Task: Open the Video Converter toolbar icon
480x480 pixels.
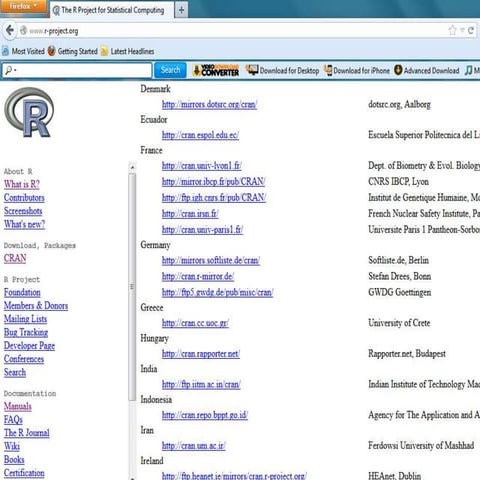Action: [x=216, y=70]
